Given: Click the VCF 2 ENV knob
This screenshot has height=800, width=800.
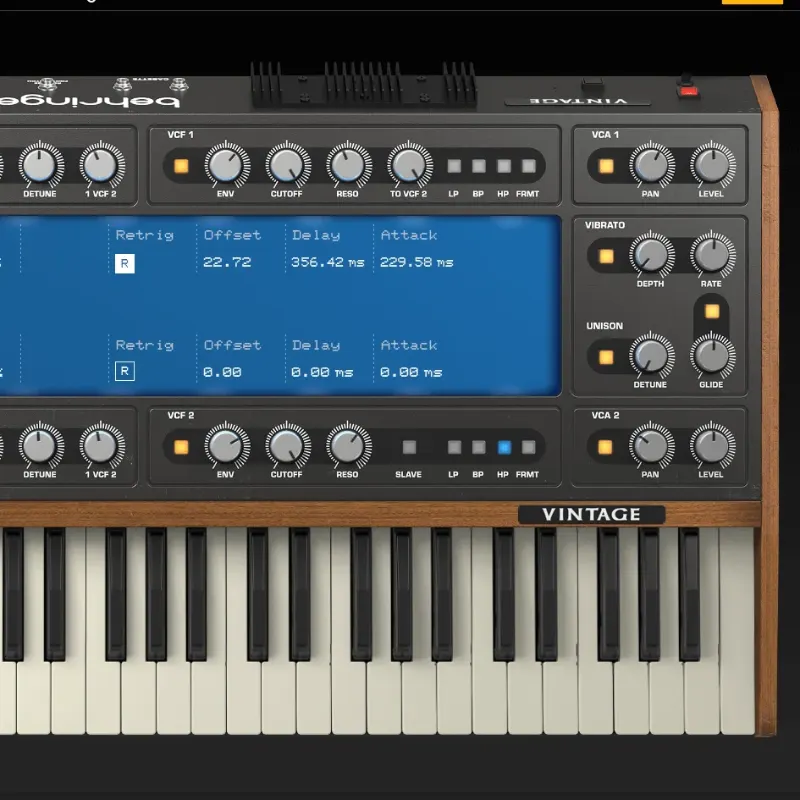Looking at the screenshot, I should 226,446.
